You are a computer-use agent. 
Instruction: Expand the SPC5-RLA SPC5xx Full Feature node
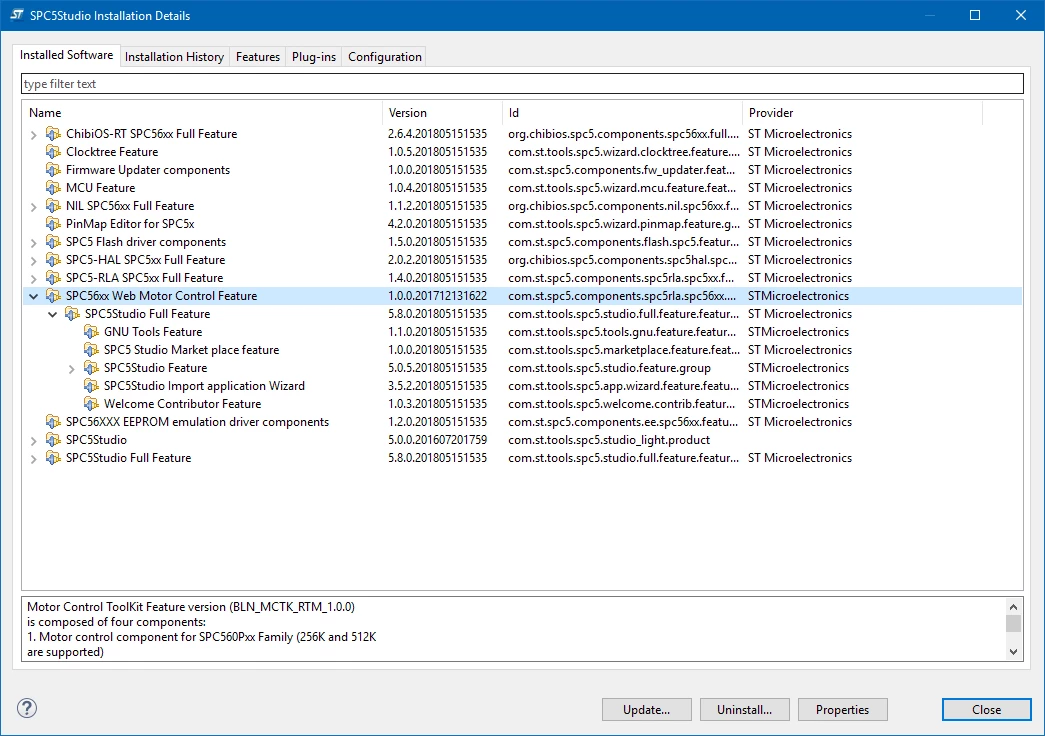(x=33, y=279)
